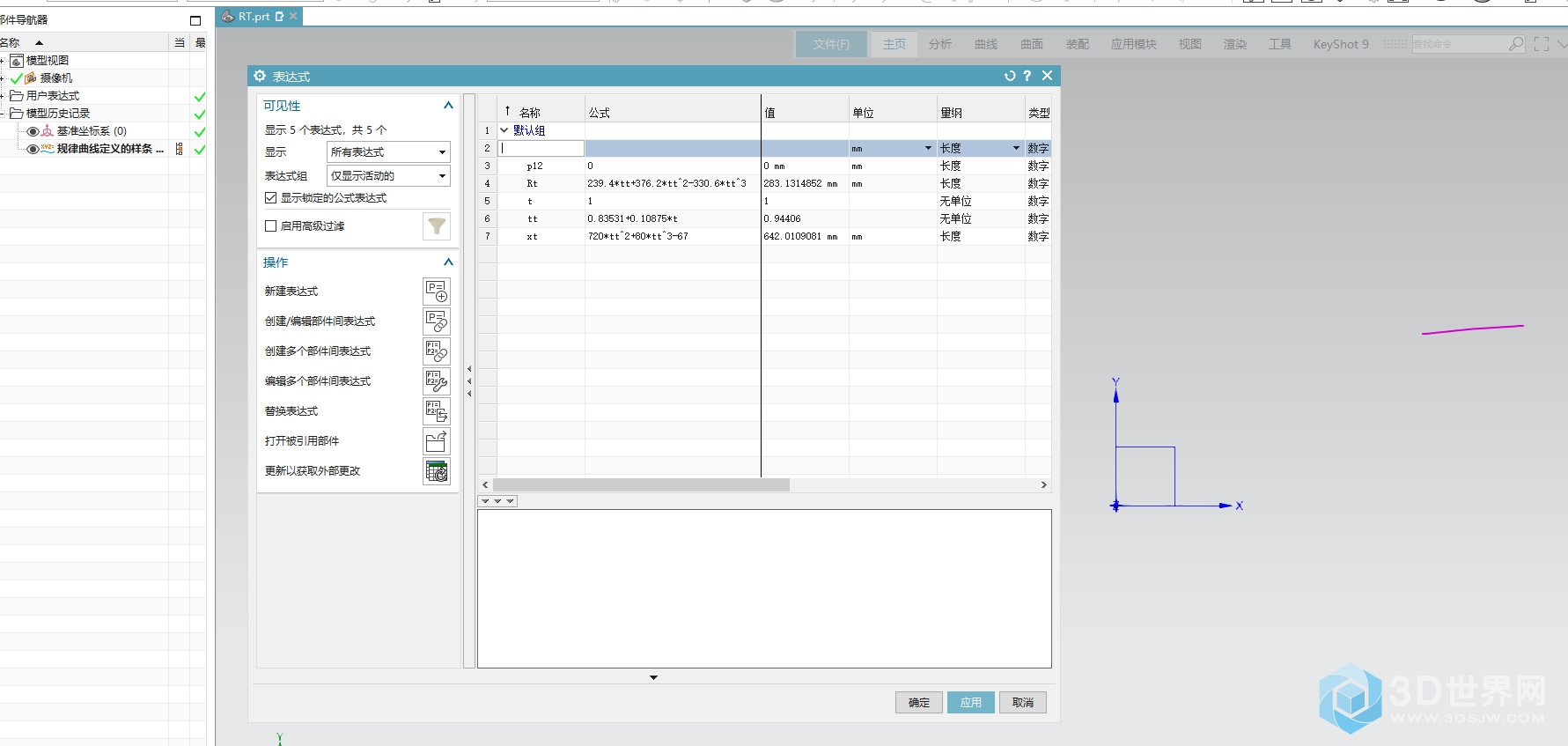Click the 确定 button
This screenshot has width=1568, height=746.
pos(919,702)
